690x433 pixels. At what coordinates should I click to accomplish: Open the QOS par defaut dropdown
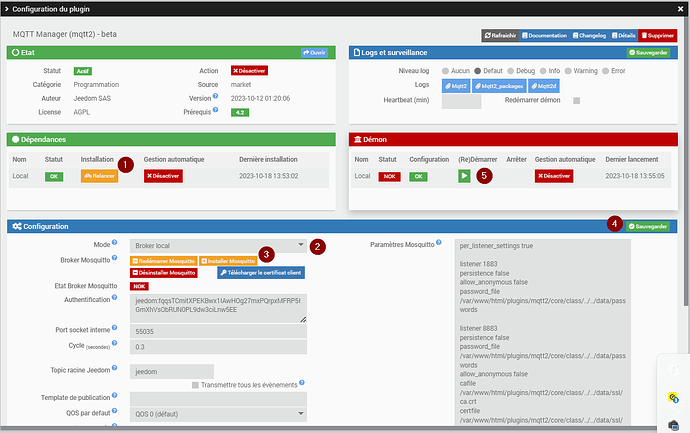[x=218, y=414]
